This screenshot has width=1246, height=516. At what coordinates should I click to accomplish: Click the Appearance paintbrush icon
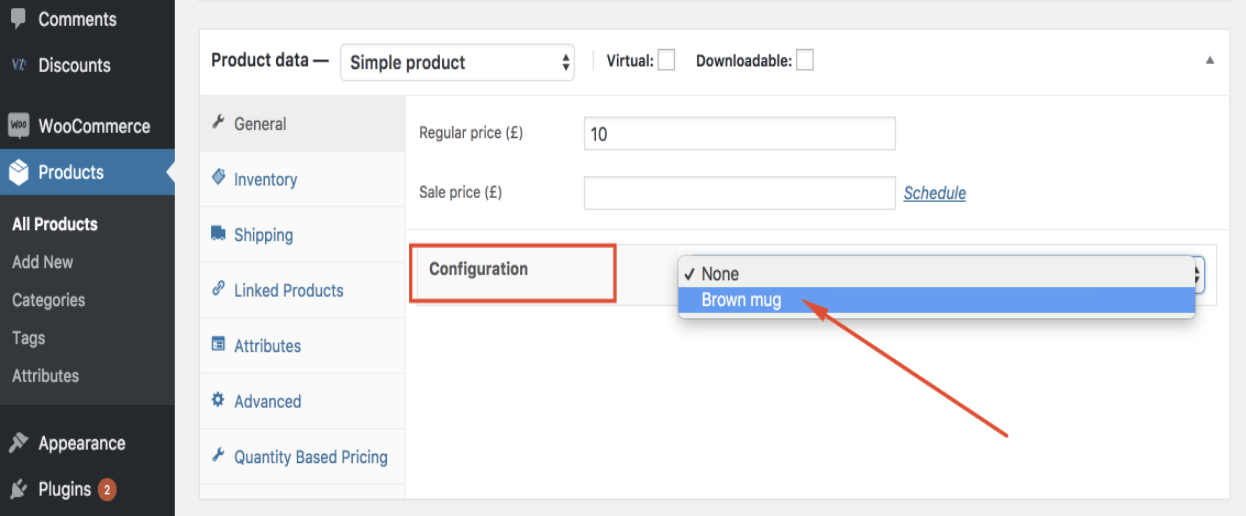click(18, 443)
